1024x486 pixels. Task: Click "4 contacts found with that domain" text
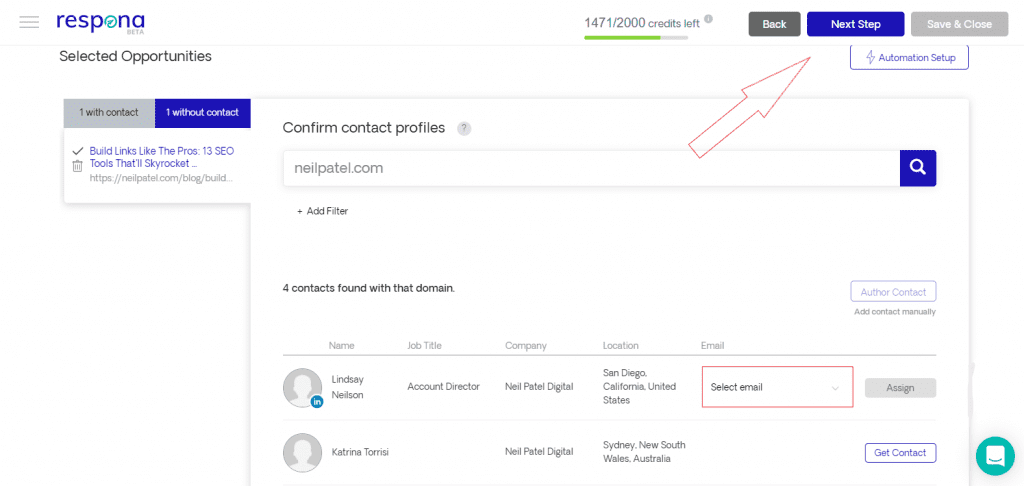tap(368, 288)
